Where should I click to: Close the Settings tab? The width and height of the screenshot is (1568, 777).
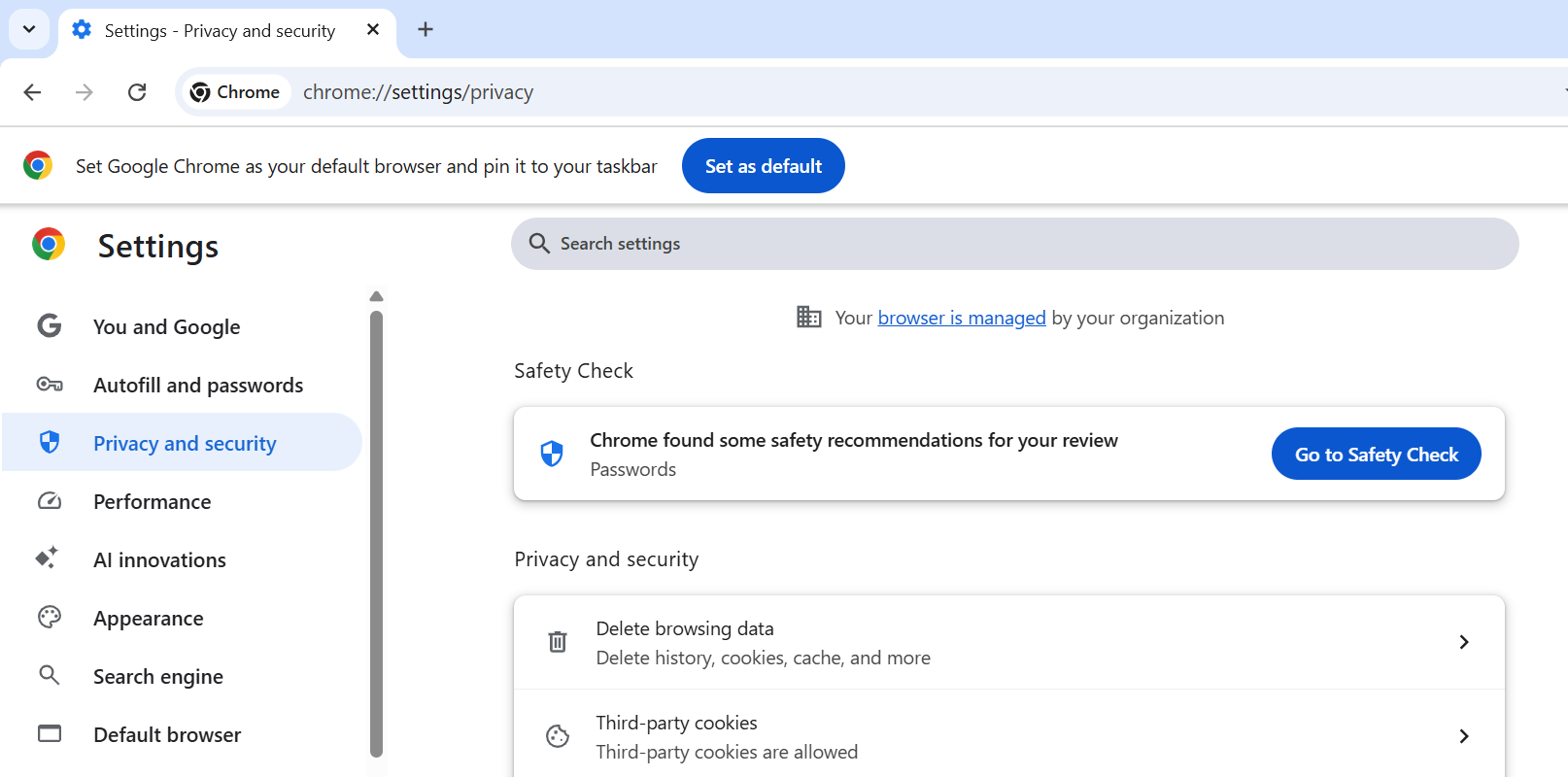coord(373,30)
